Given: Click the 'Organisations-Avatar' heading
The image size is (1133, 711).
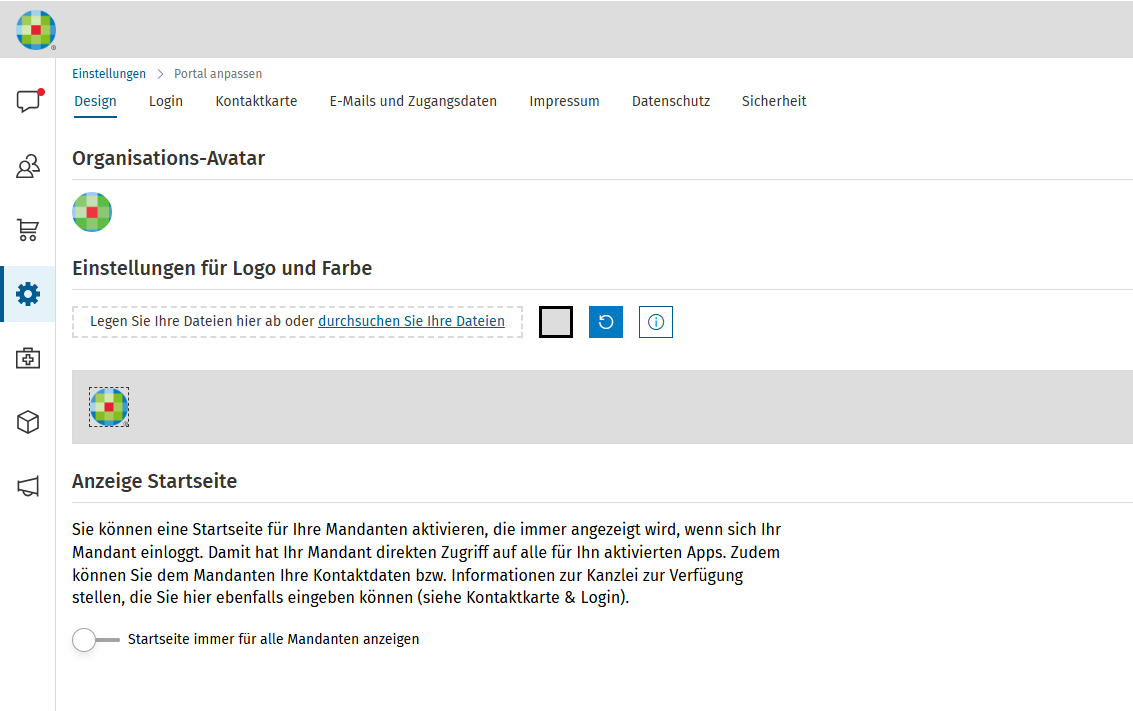Looking at the screenshot, I should pyautogui.click(x=168, y=158).
